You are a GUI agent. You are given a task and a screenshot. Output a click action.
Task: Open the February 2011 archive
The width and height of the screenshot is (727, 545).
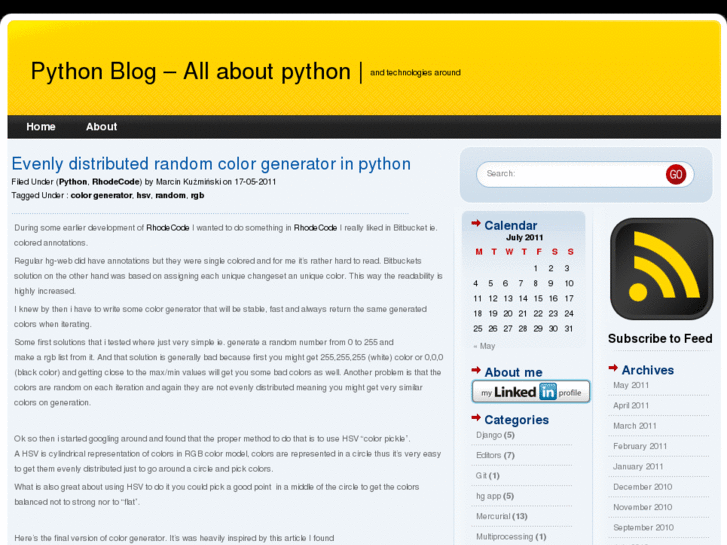(640, 446)
